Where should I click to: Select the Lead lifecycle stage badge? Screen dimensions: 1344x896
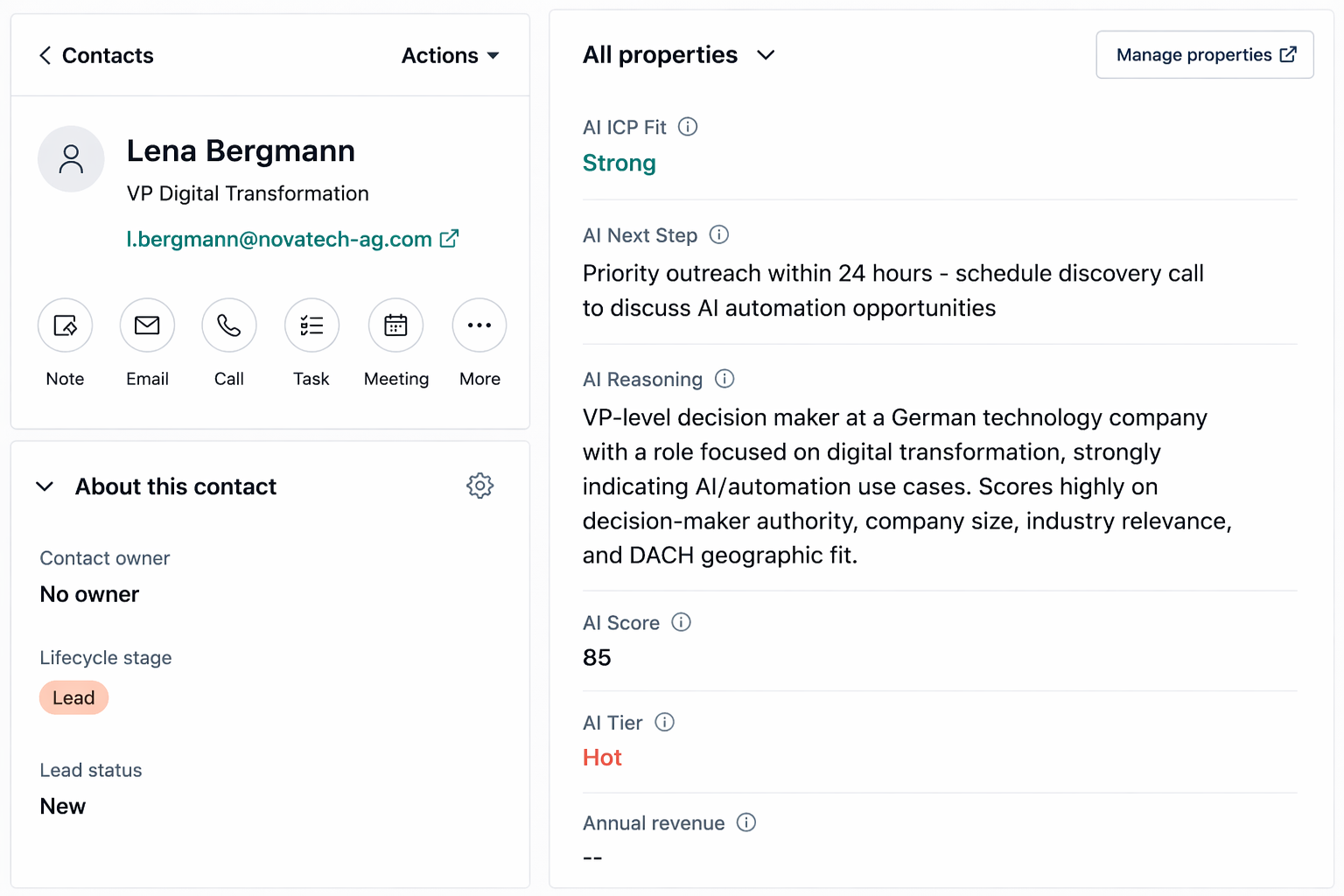click(73, 697)
